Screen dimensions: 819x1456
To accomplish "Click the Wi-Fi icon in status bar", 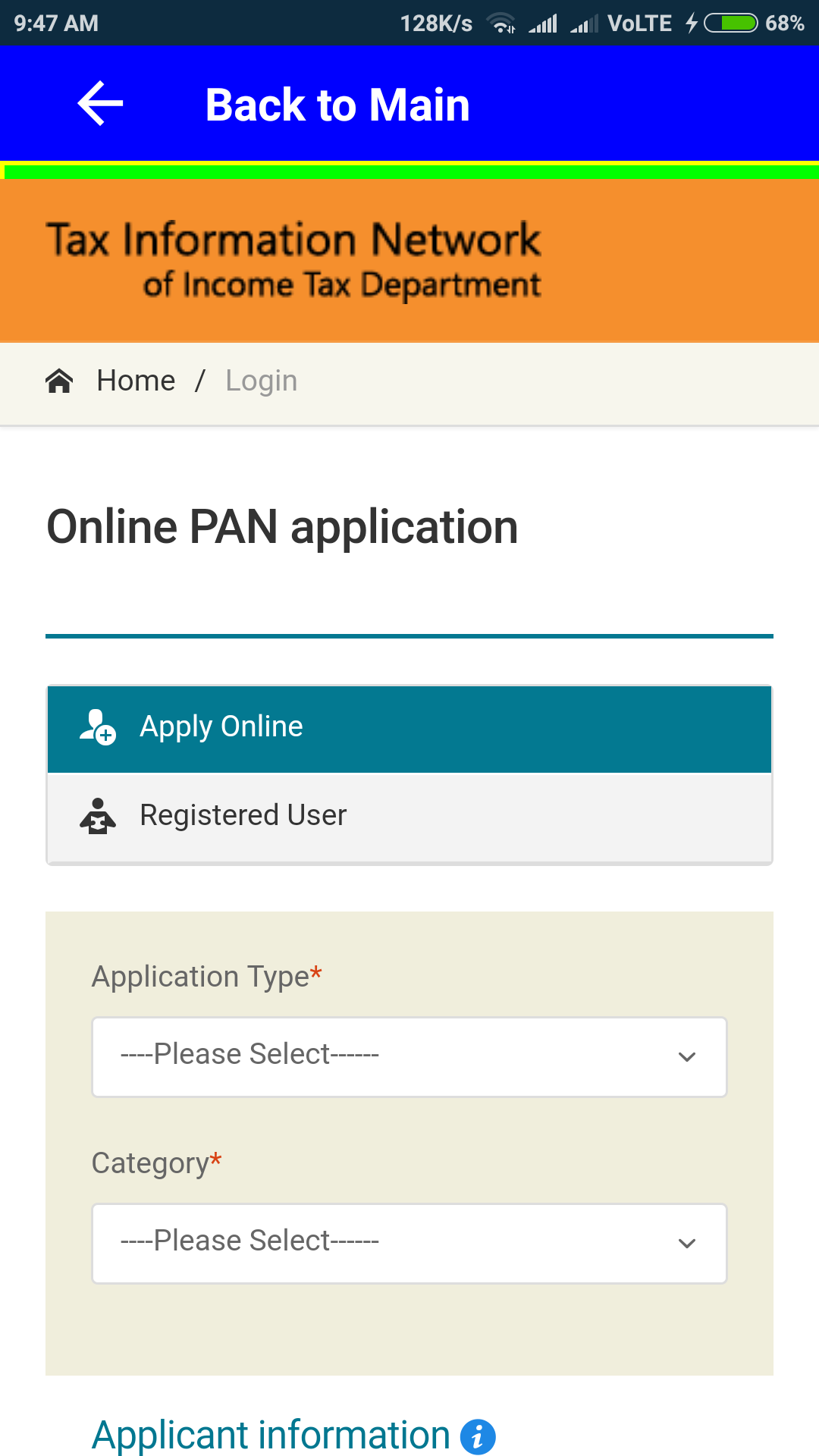I will pos(503,23).
